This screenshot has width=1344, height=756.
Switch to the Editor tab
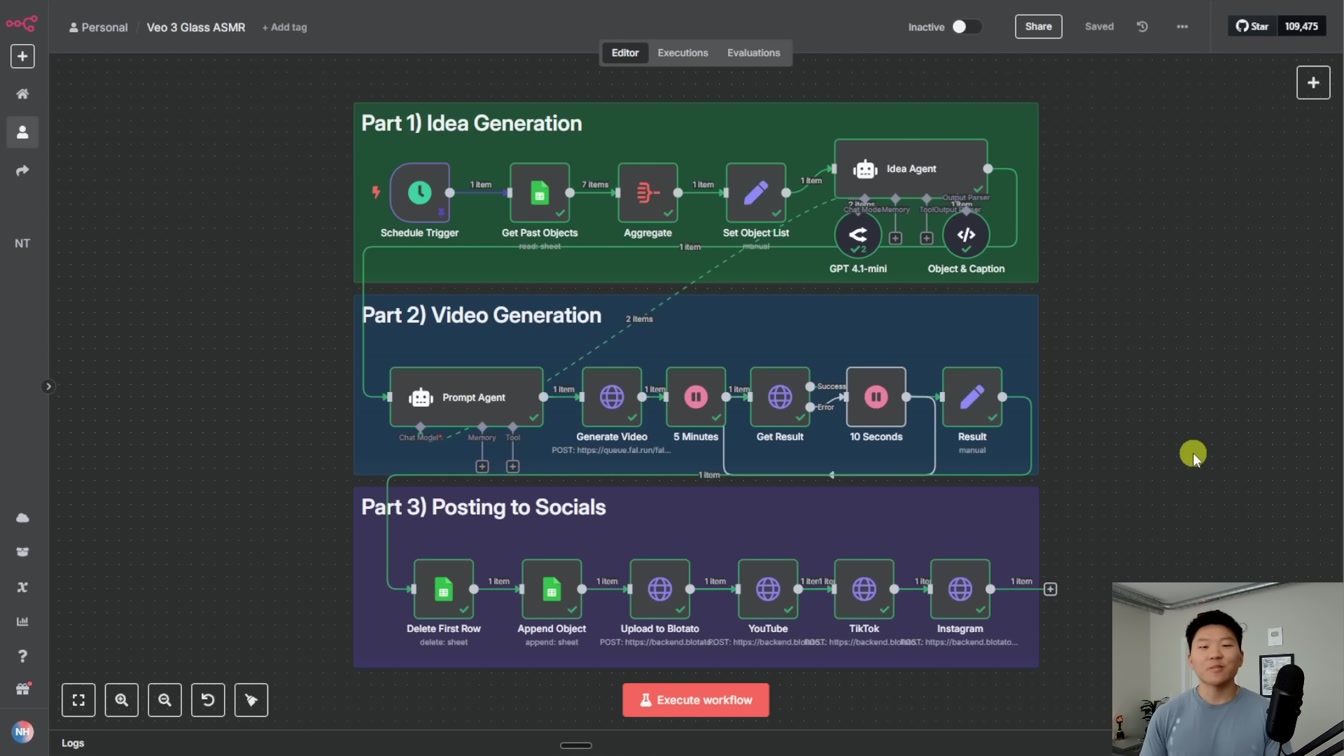click(x=625, y=53)
